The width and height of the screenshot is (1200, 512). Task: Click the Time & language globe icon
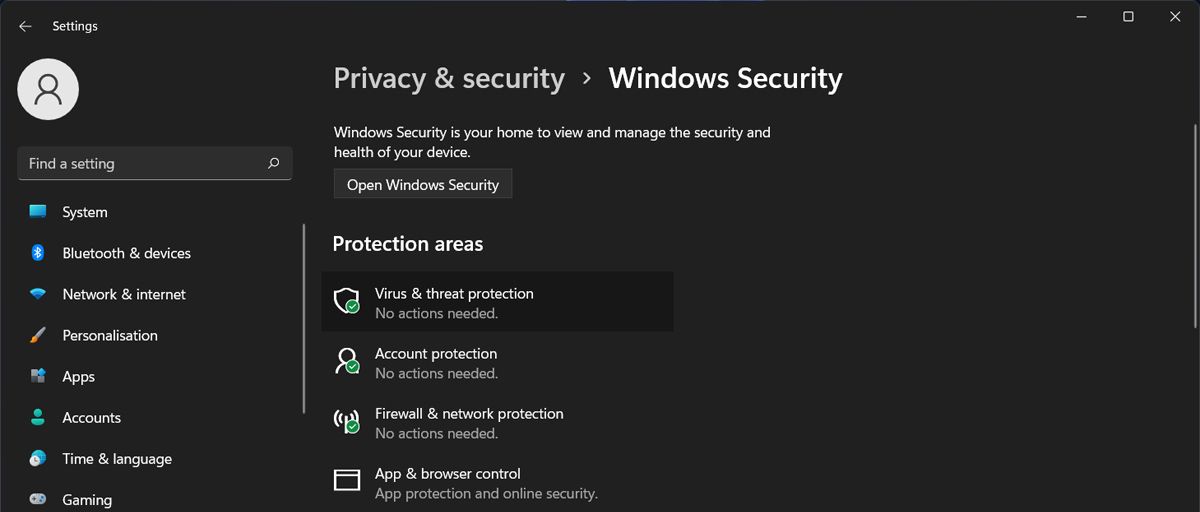(38, 459)
